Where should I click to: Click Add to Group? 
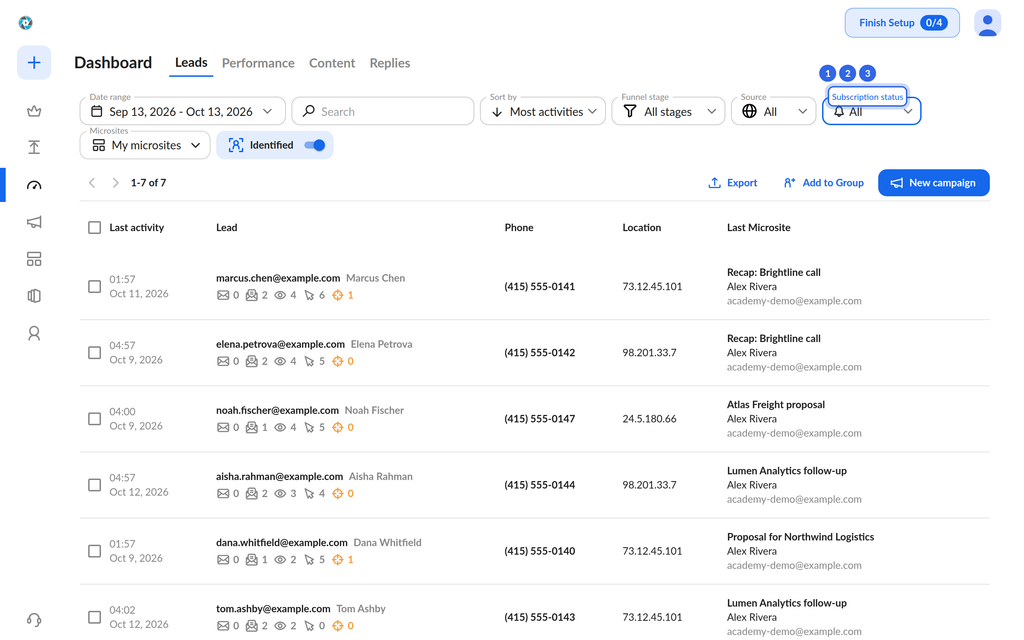pyautogui.click(x=824, y=183)
